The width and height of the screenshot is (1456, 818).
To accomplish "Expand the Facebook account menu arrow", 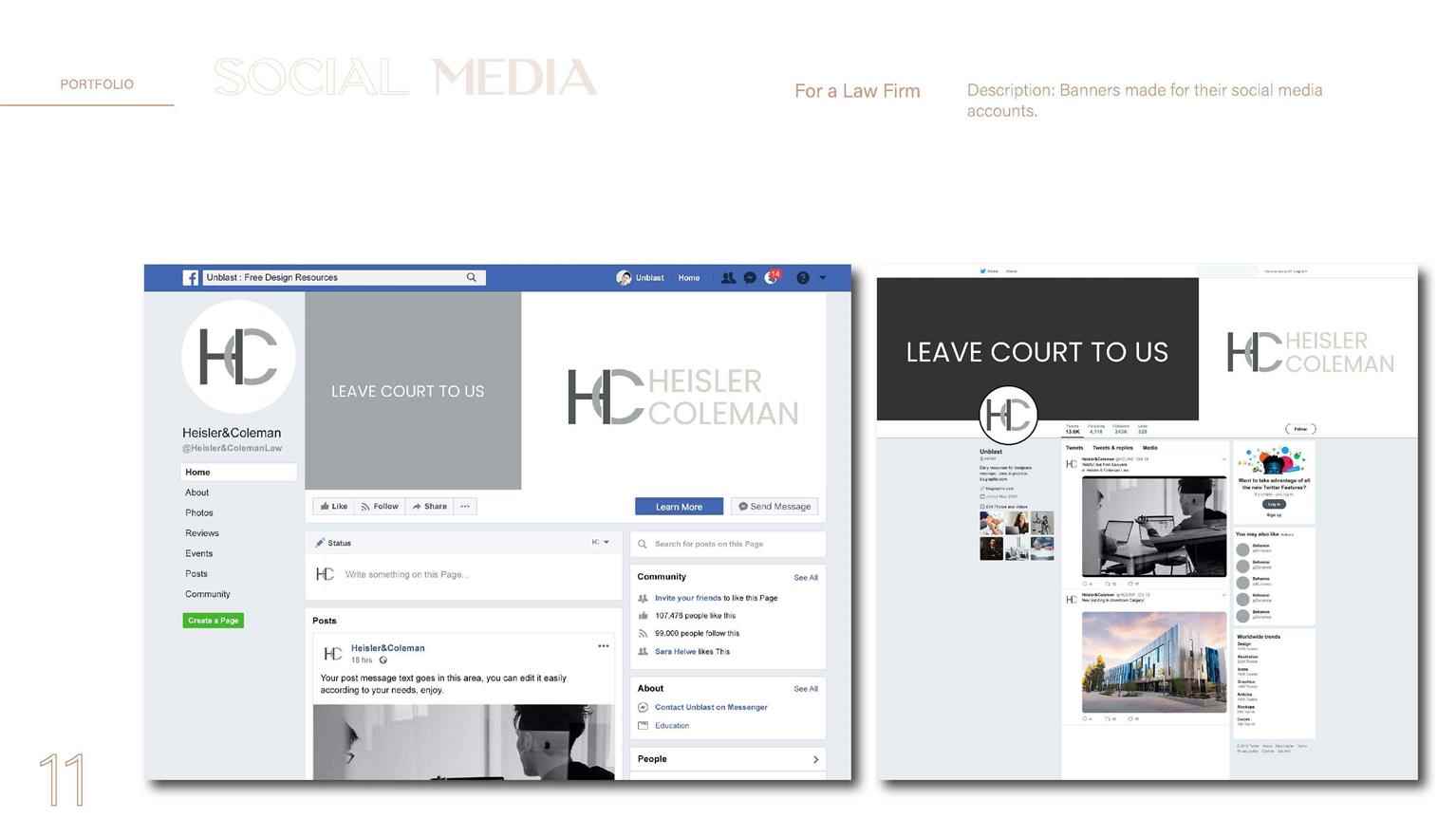I will (x=823, y=278).
